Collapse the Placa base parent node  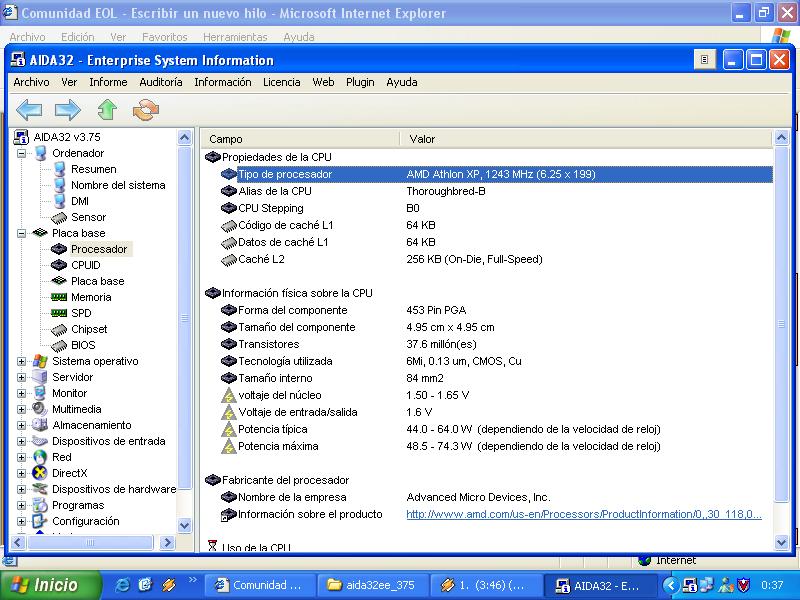21,233
